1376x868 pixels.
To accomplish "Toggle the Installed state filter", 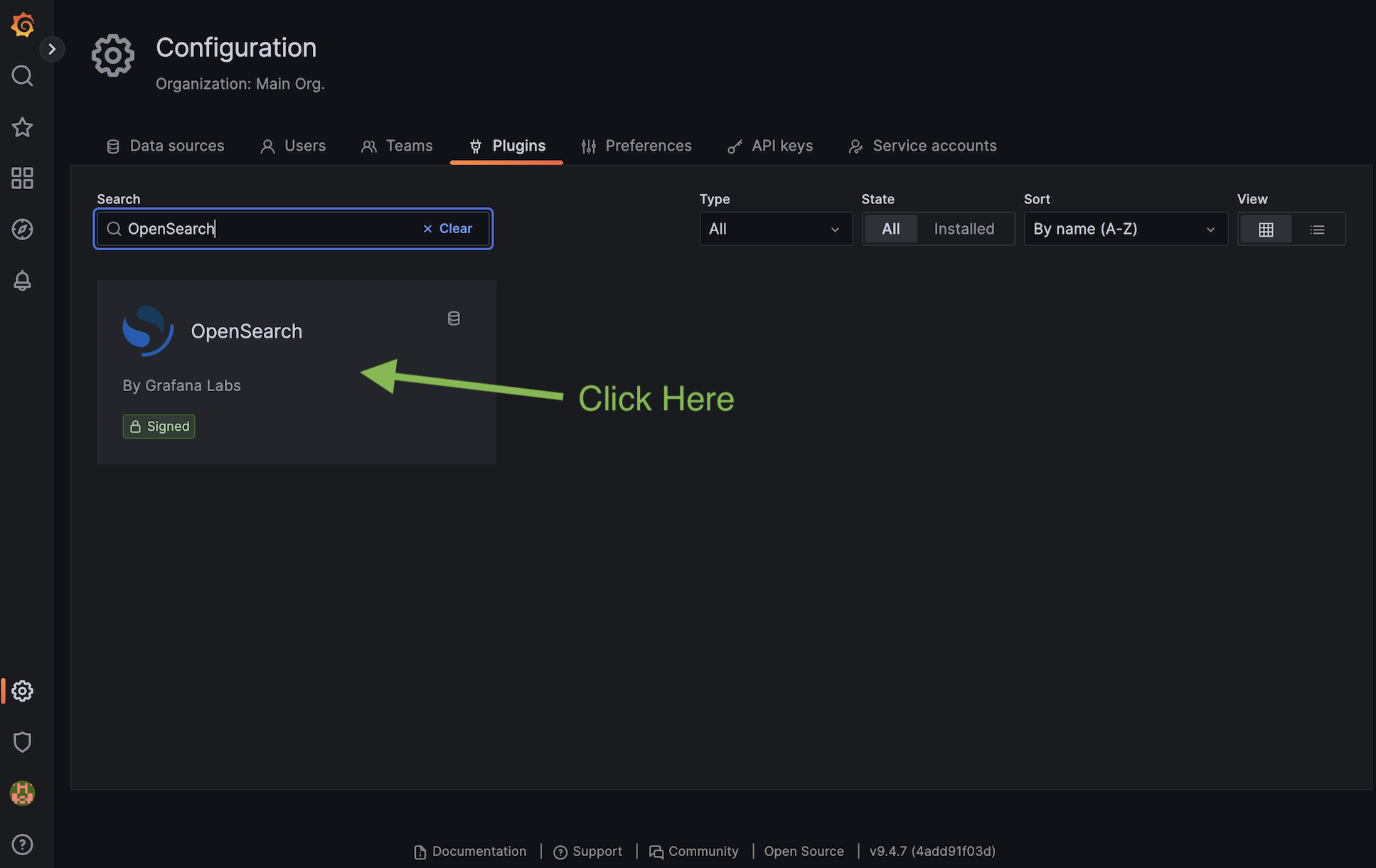I will 964,228.
